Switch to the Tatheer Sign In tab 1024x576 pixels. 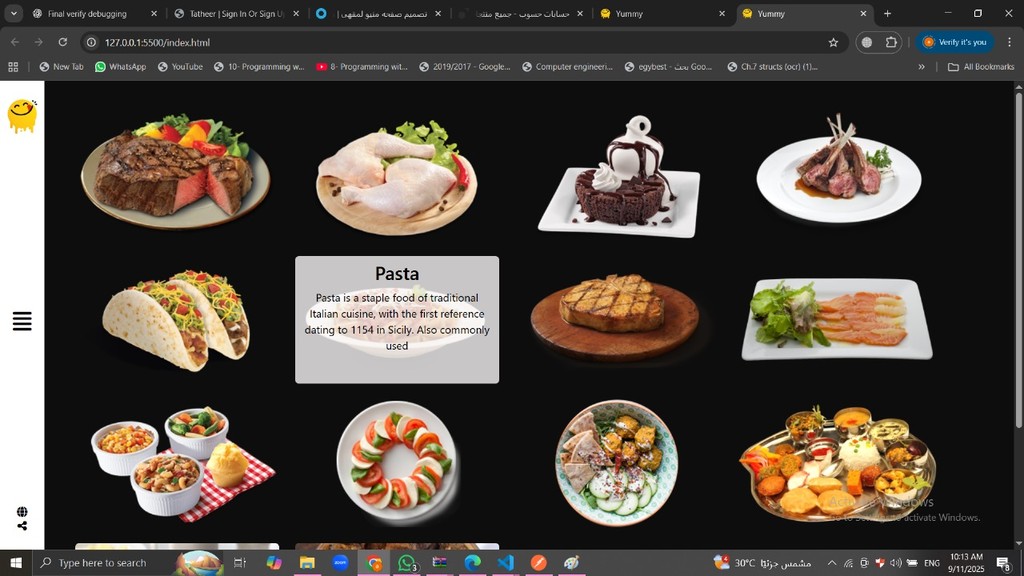(x=236, y=14)
